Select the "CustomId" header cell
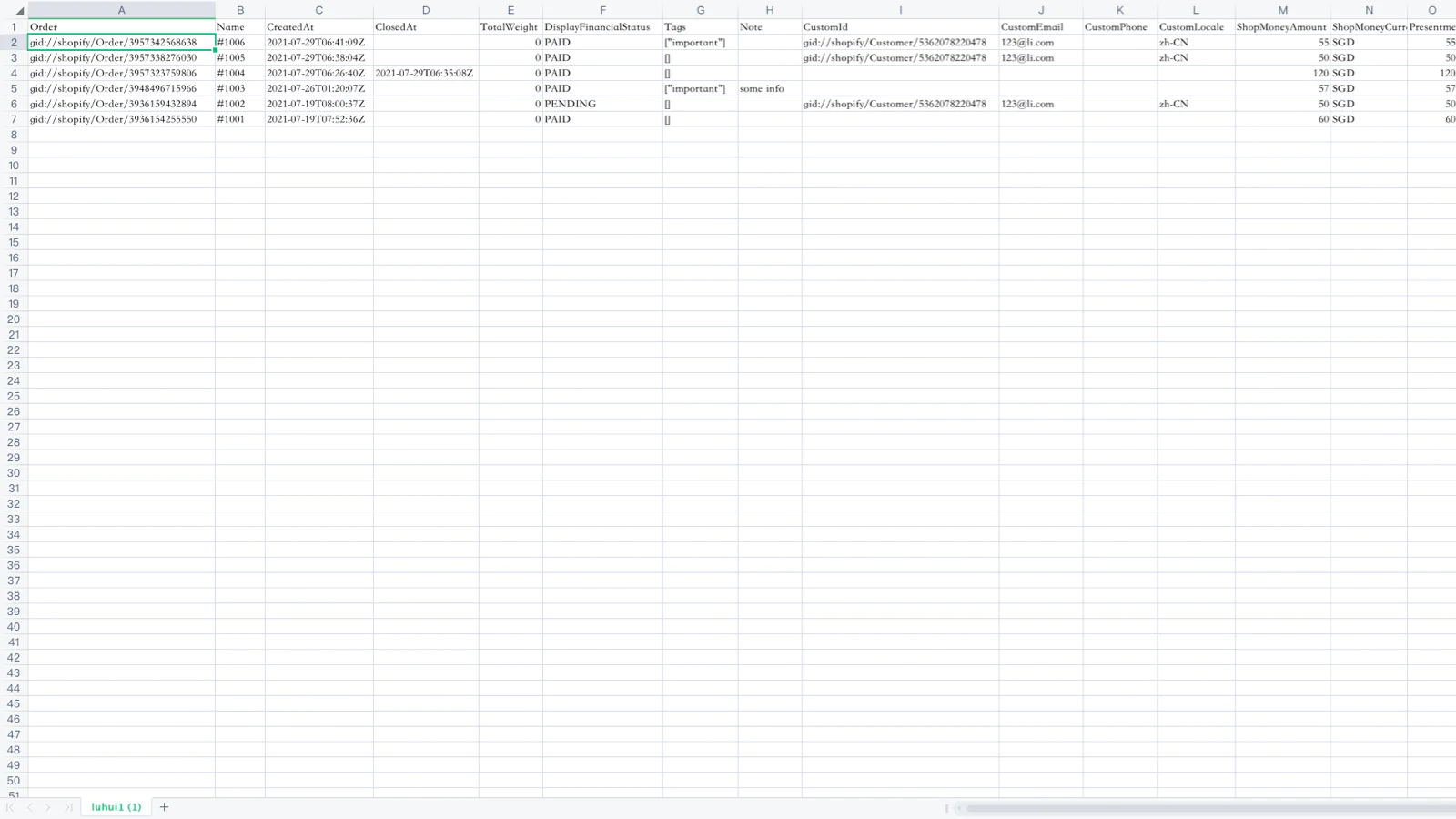Viewport: 1456px width, 819px height. 900,27
